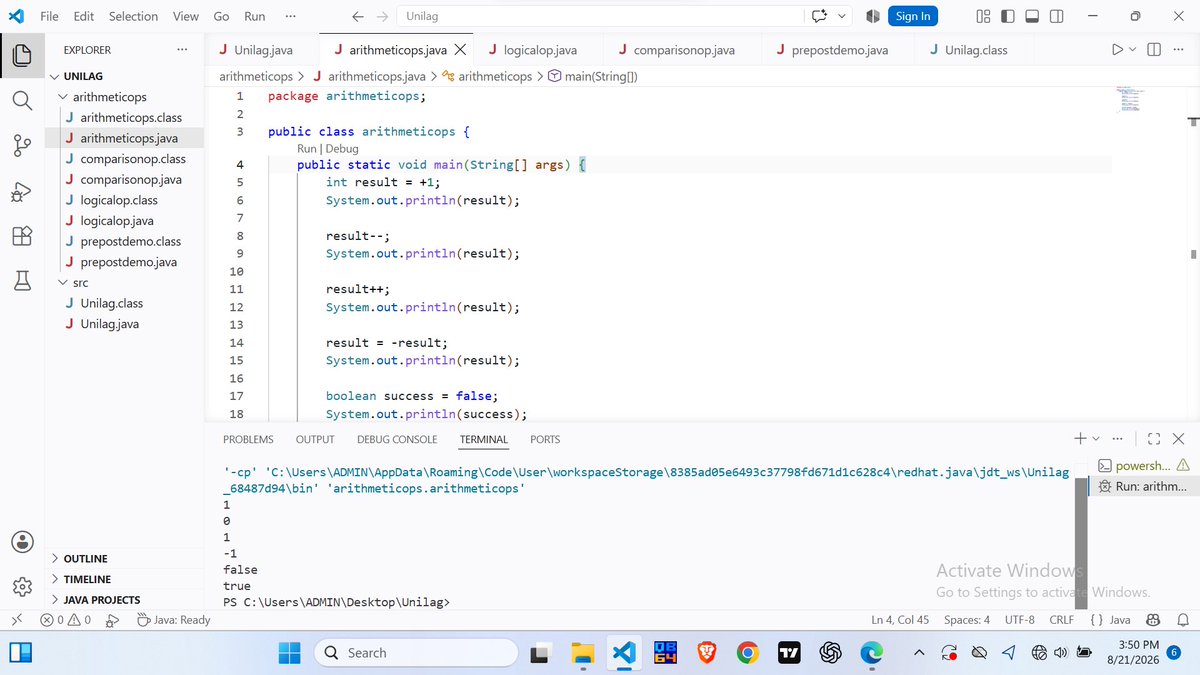Click the Sign In button

(x=913, y=16)
